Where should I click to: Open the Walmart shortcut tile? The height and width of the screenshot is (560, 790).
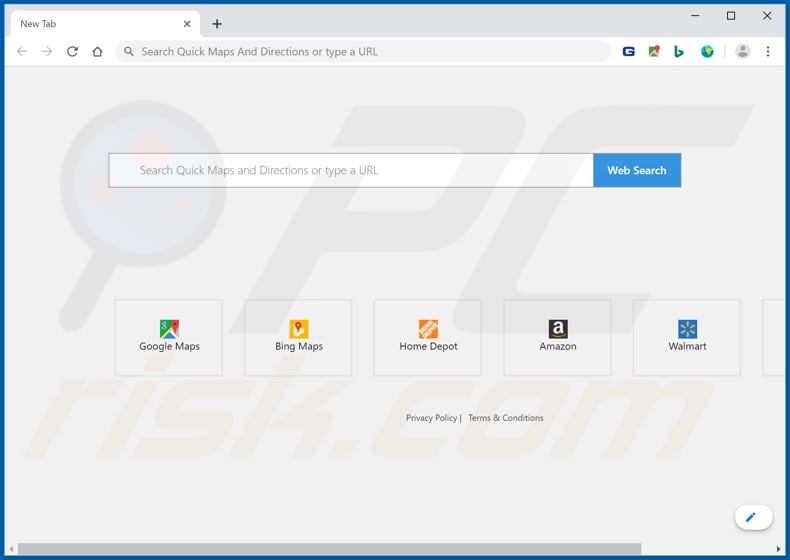click(687, 338)
